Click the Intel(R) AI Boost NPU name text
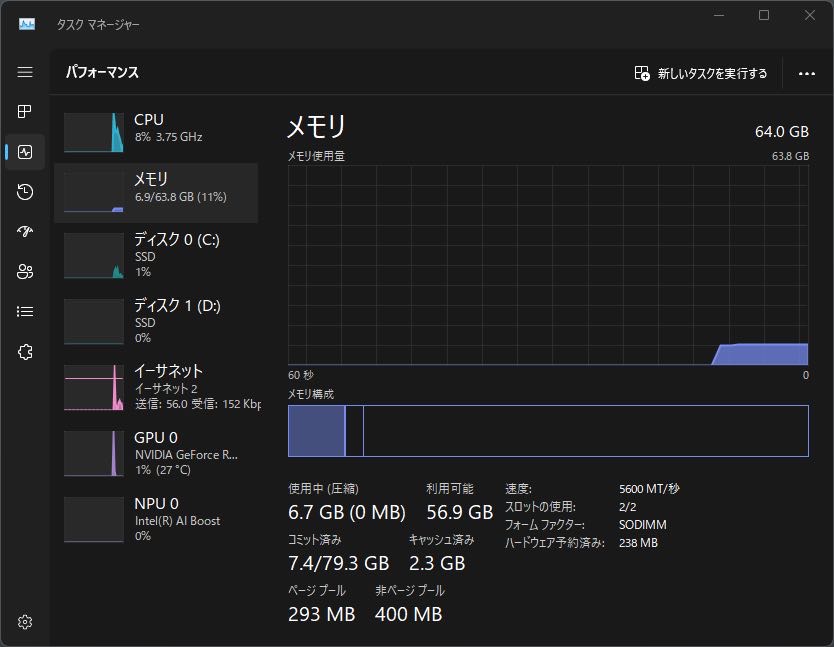Screen dimensions: 834x647 (177, 520)
